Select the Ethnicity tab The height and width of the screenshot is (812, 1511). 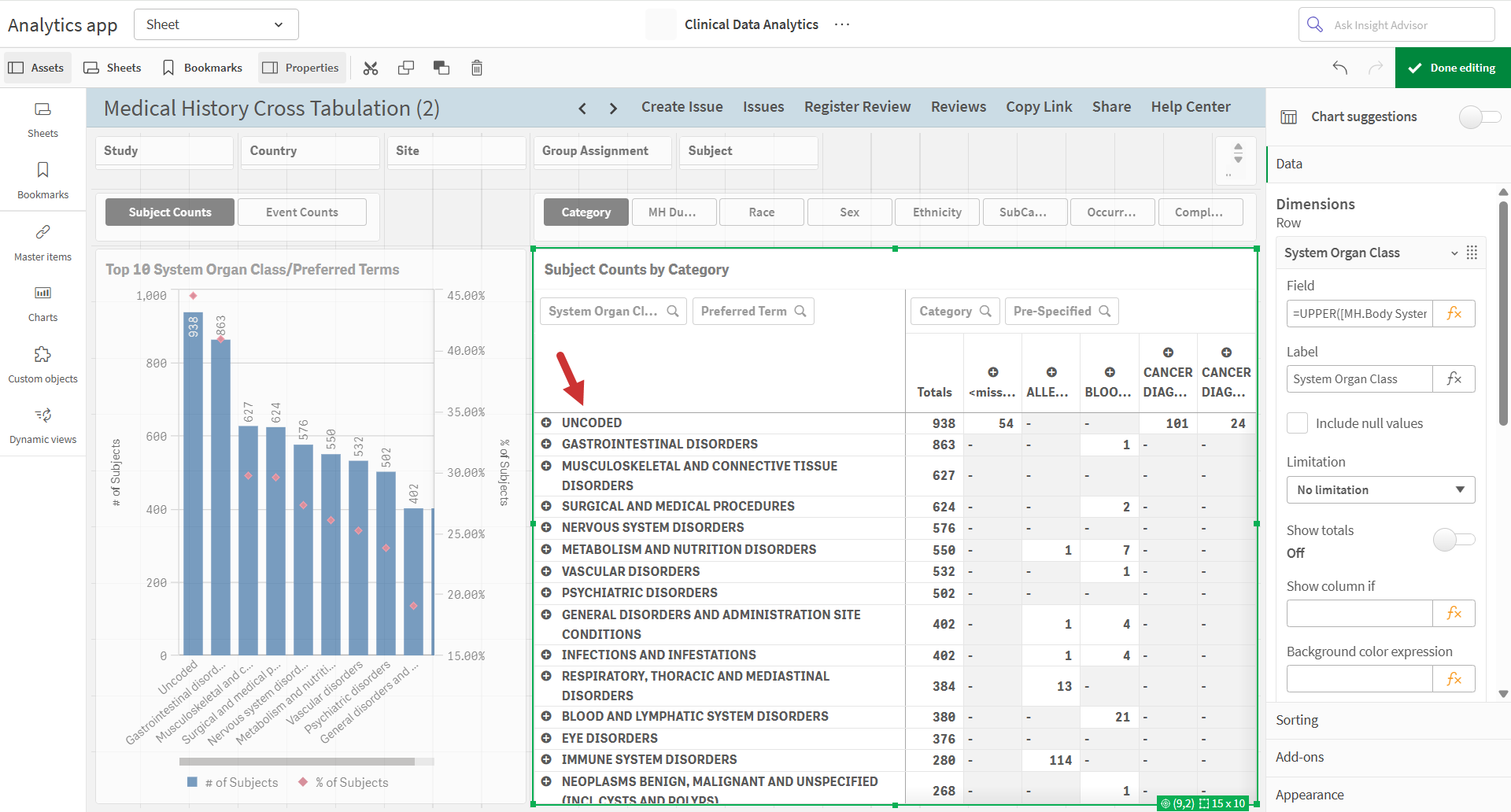(937, 212)
